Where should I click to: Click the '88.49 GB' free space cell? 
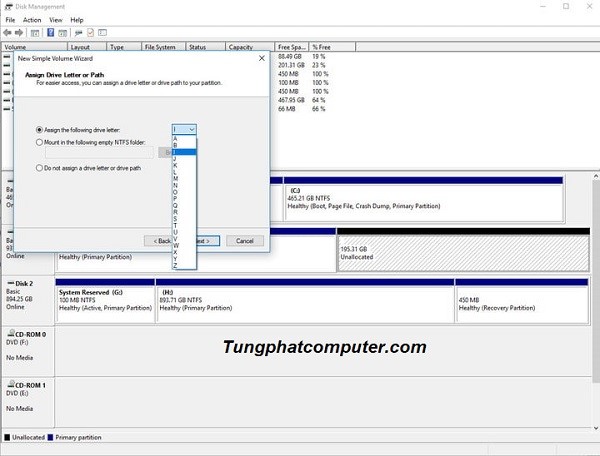click(x=290, y=56)
